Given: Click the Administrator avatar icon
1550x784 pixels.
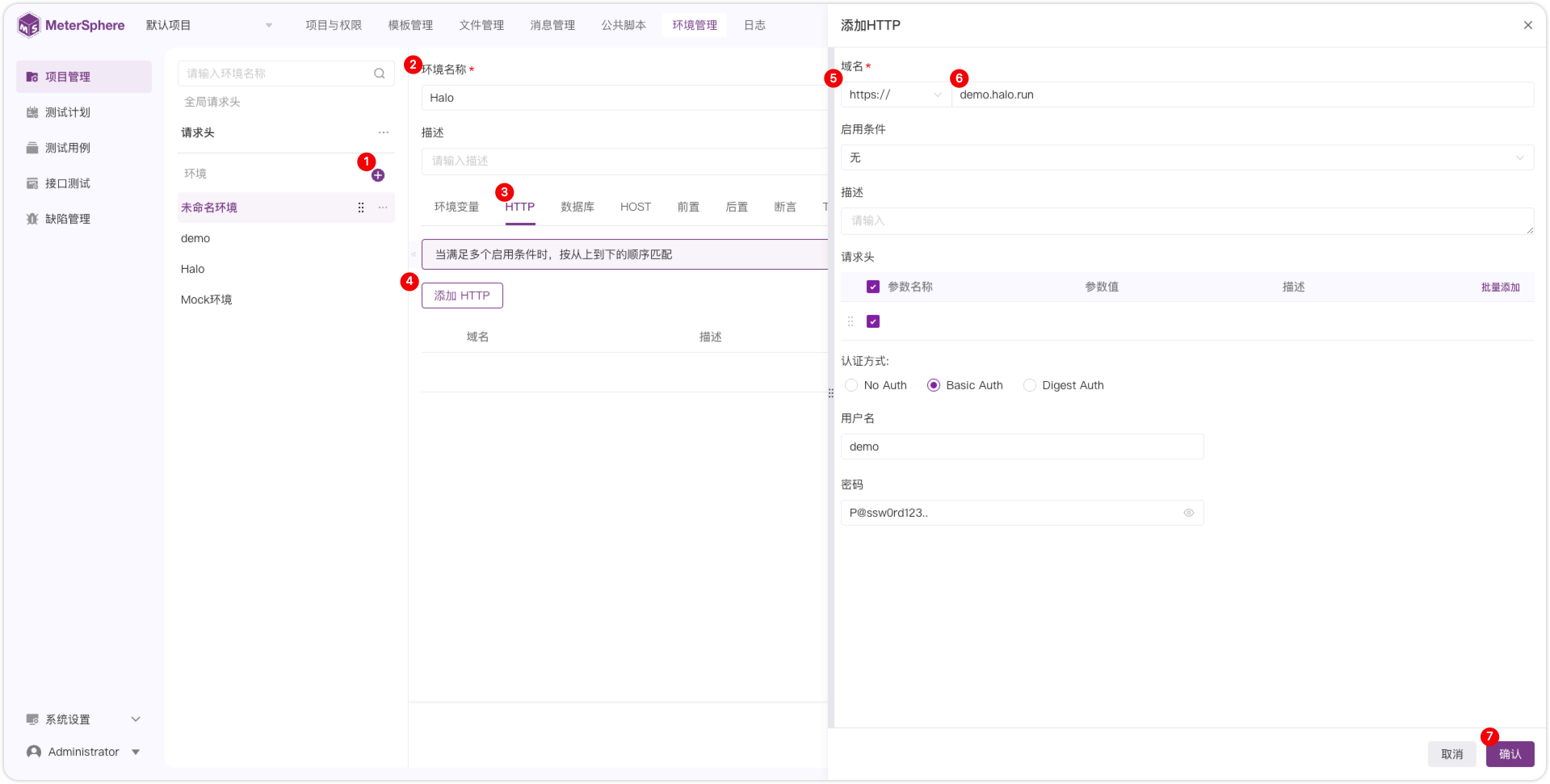Looking at the screenshot, I should (34, 752).
